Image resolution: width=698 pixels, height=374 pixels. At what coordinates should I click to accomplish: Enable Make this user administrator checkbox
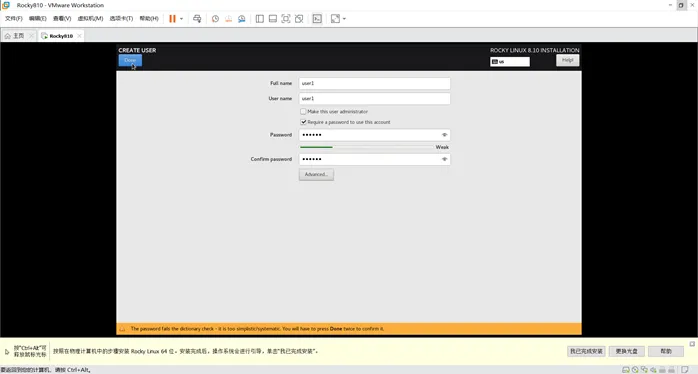point(303,111)
